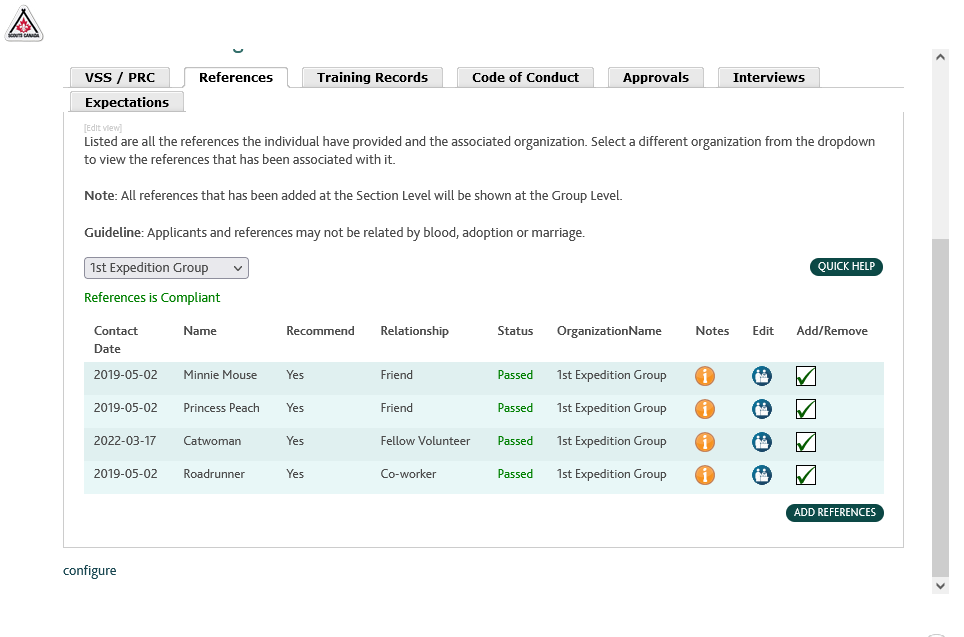The image size is (964, 637).
Task: Click the Name column header
Action: pyautogui.click(x=200, y=331)
